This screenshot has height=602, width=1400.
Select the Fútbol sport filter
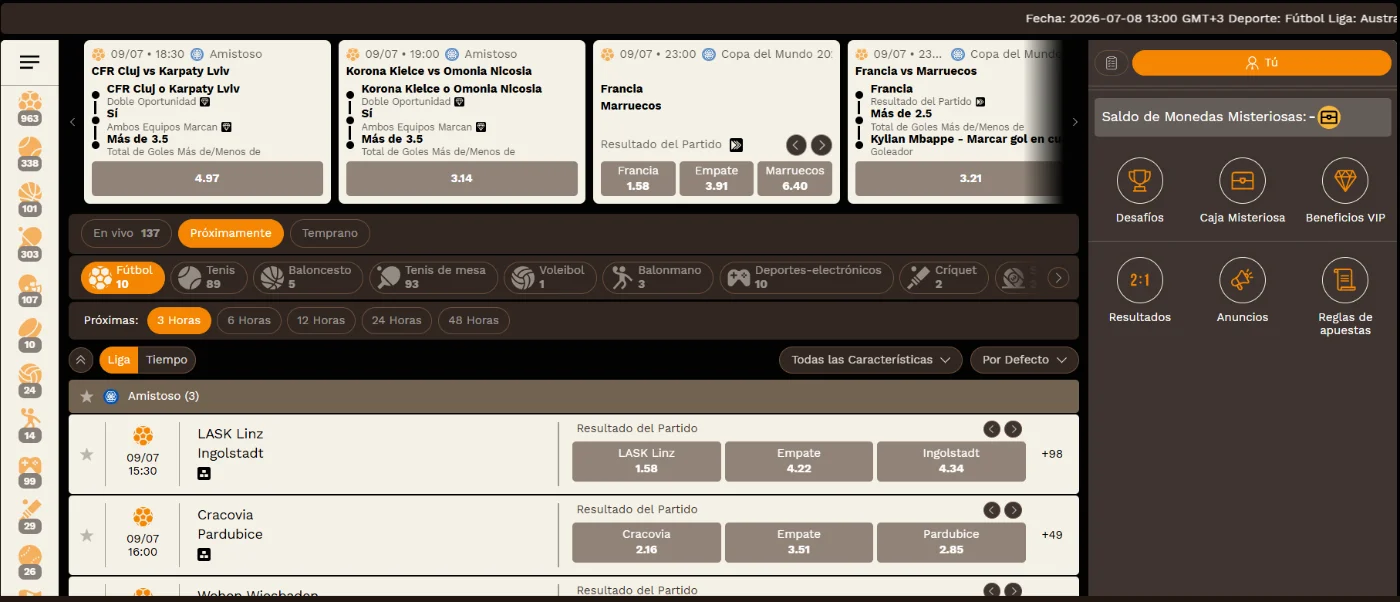(123, 277)
